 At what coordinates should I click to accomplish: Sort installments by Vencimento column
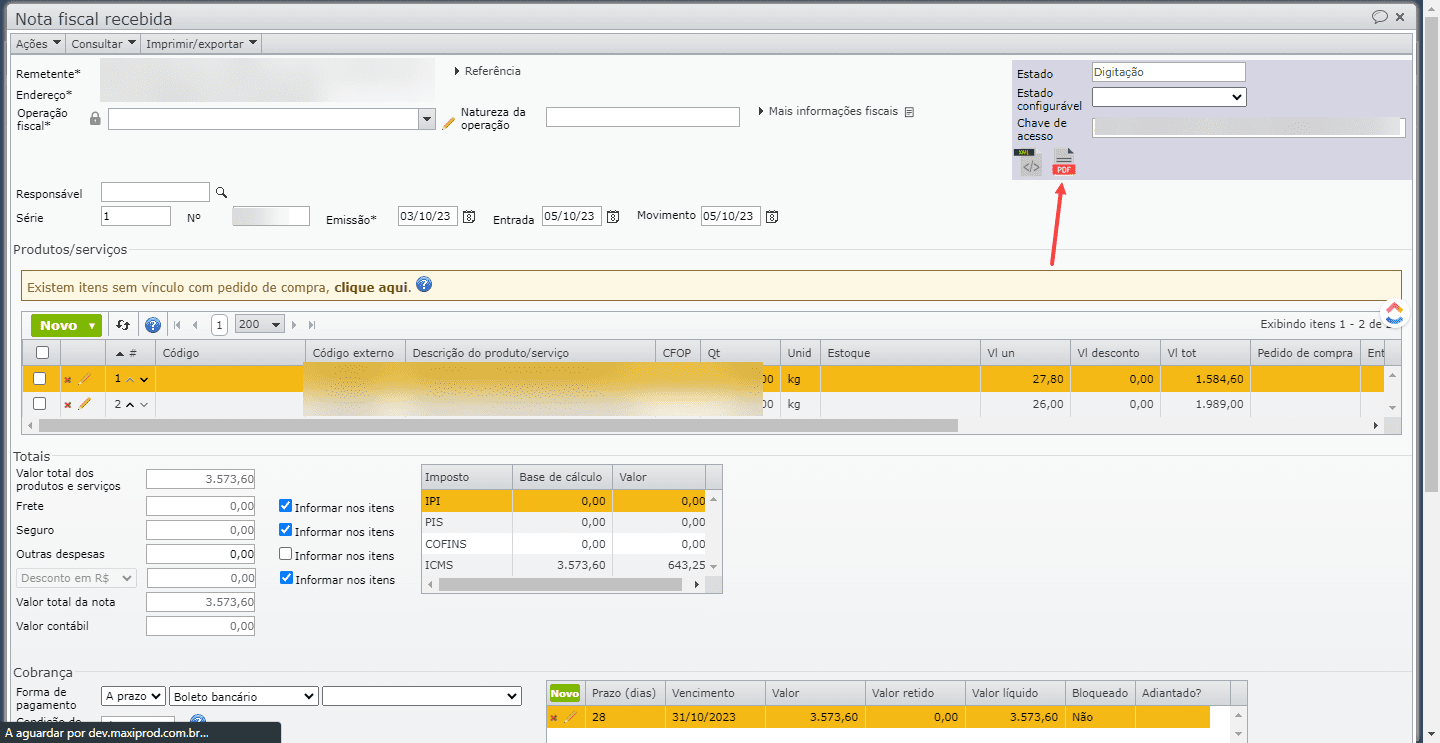coord(715,693)
